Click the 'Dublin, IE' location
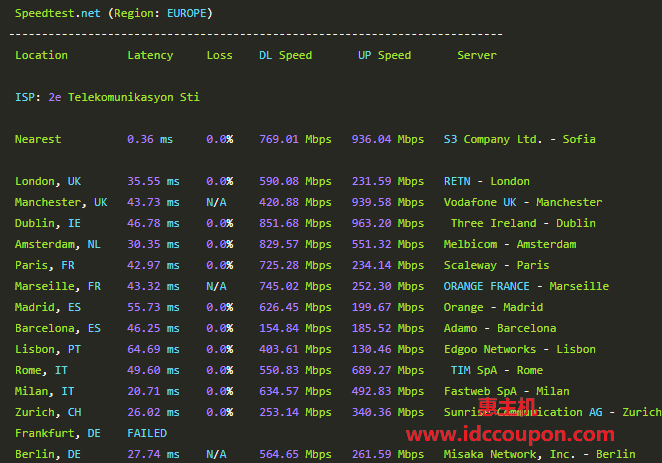Screen dimensions: 662x463 click(x=48, y=223)
